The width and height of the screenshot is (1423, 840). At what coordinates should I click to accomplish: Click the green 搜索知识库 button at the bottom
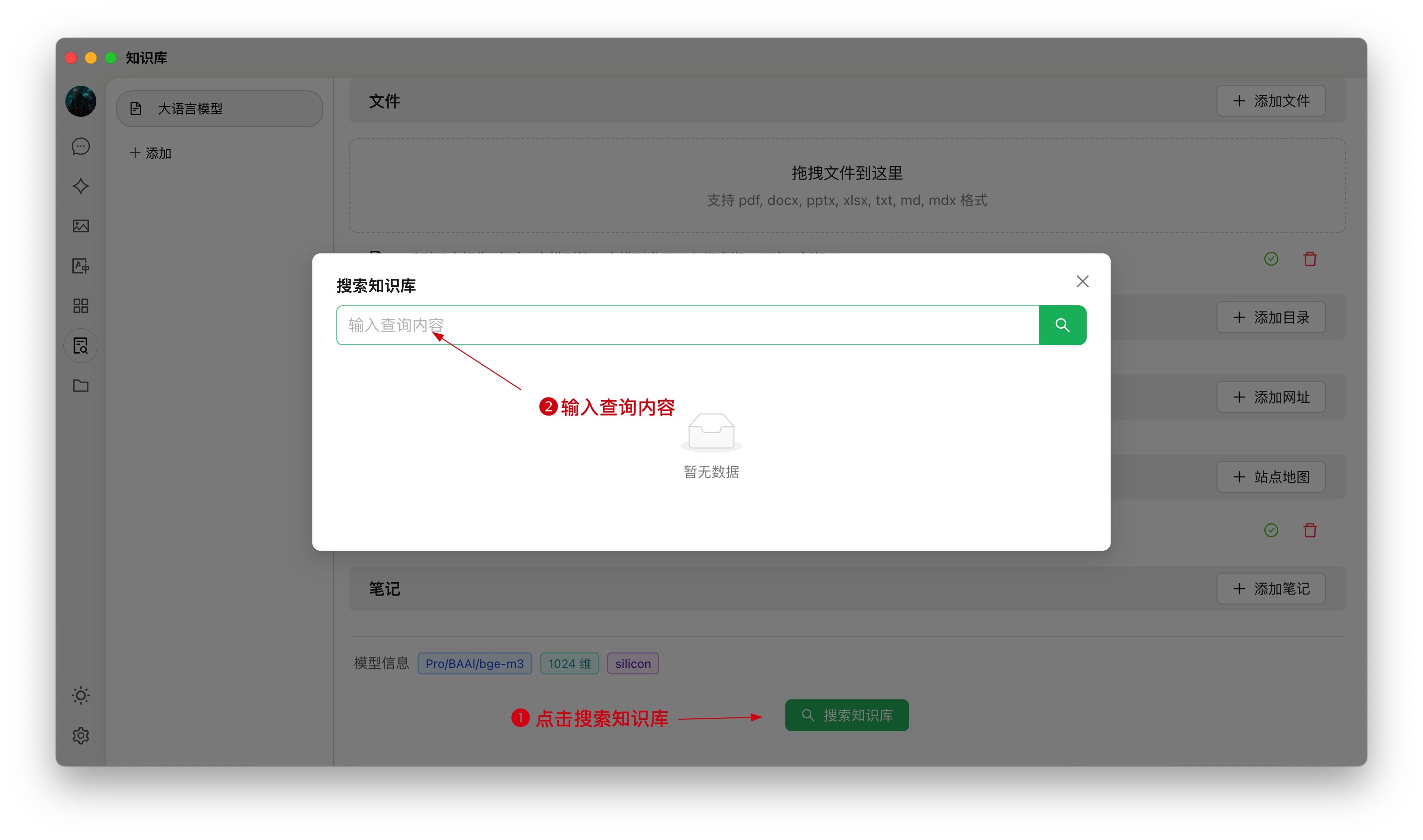[846, 715]
